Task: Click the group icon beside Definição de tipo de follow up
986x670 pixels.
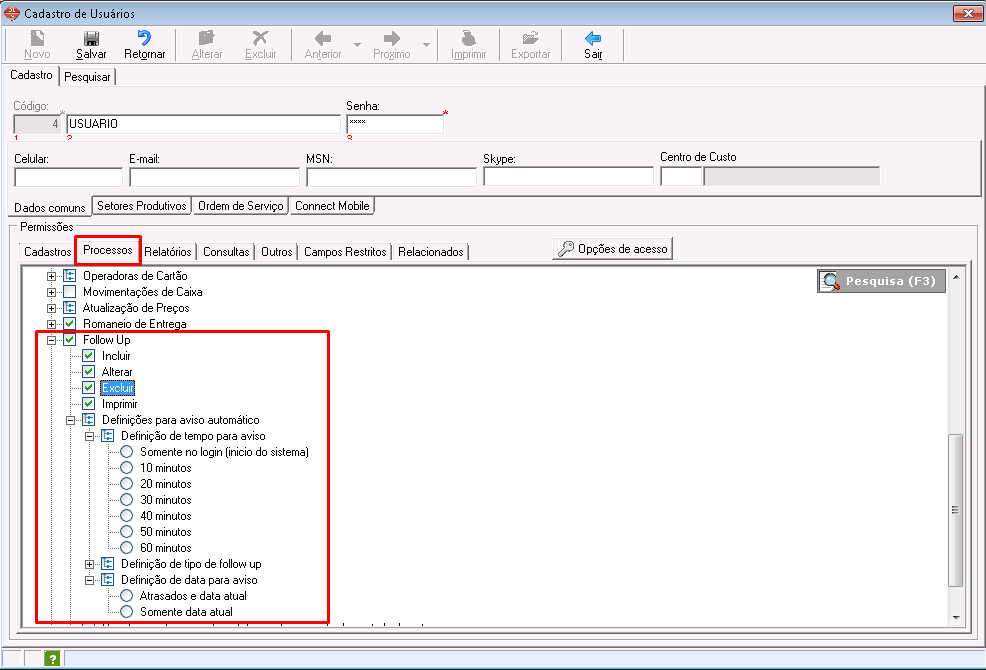Action: (x=108, y=564)
